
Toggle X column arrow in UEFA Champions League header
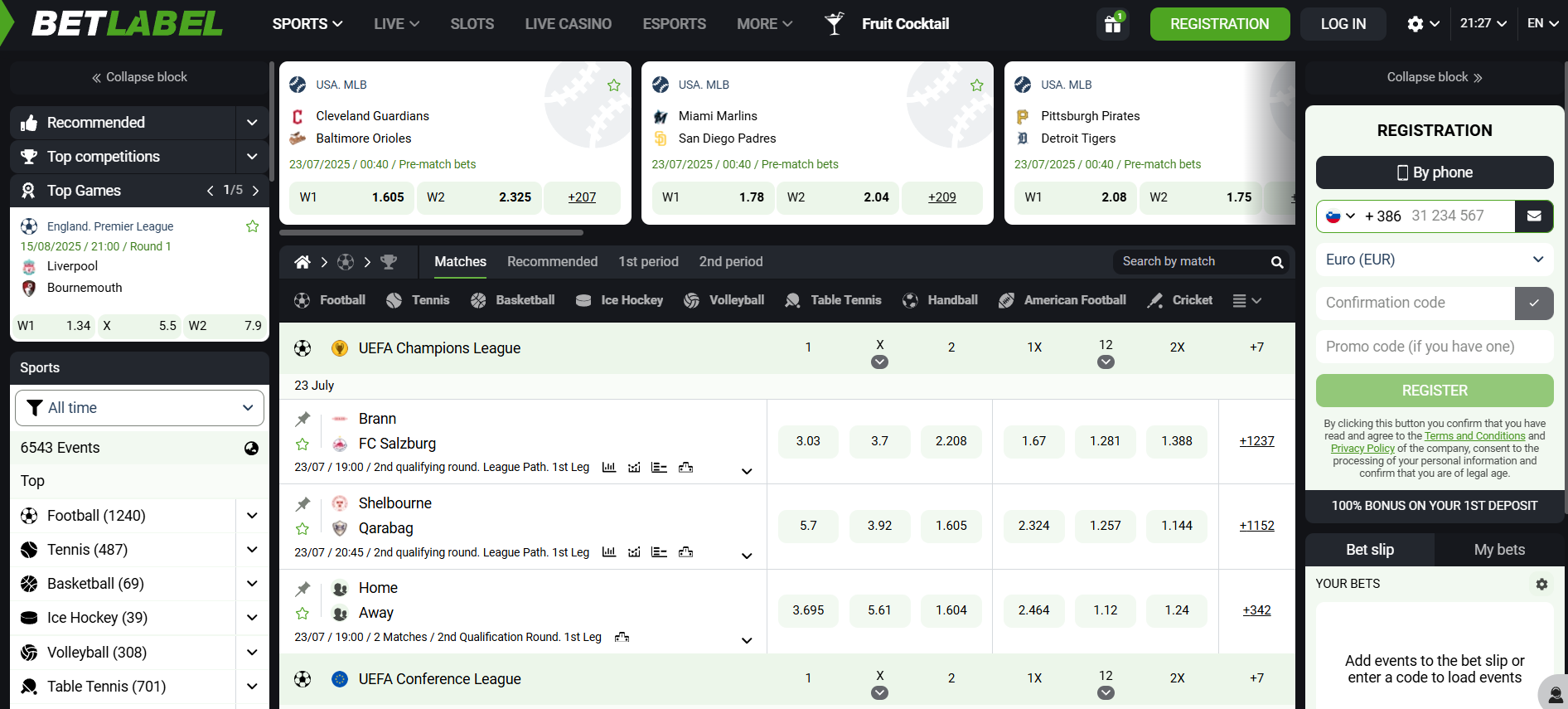880,362
